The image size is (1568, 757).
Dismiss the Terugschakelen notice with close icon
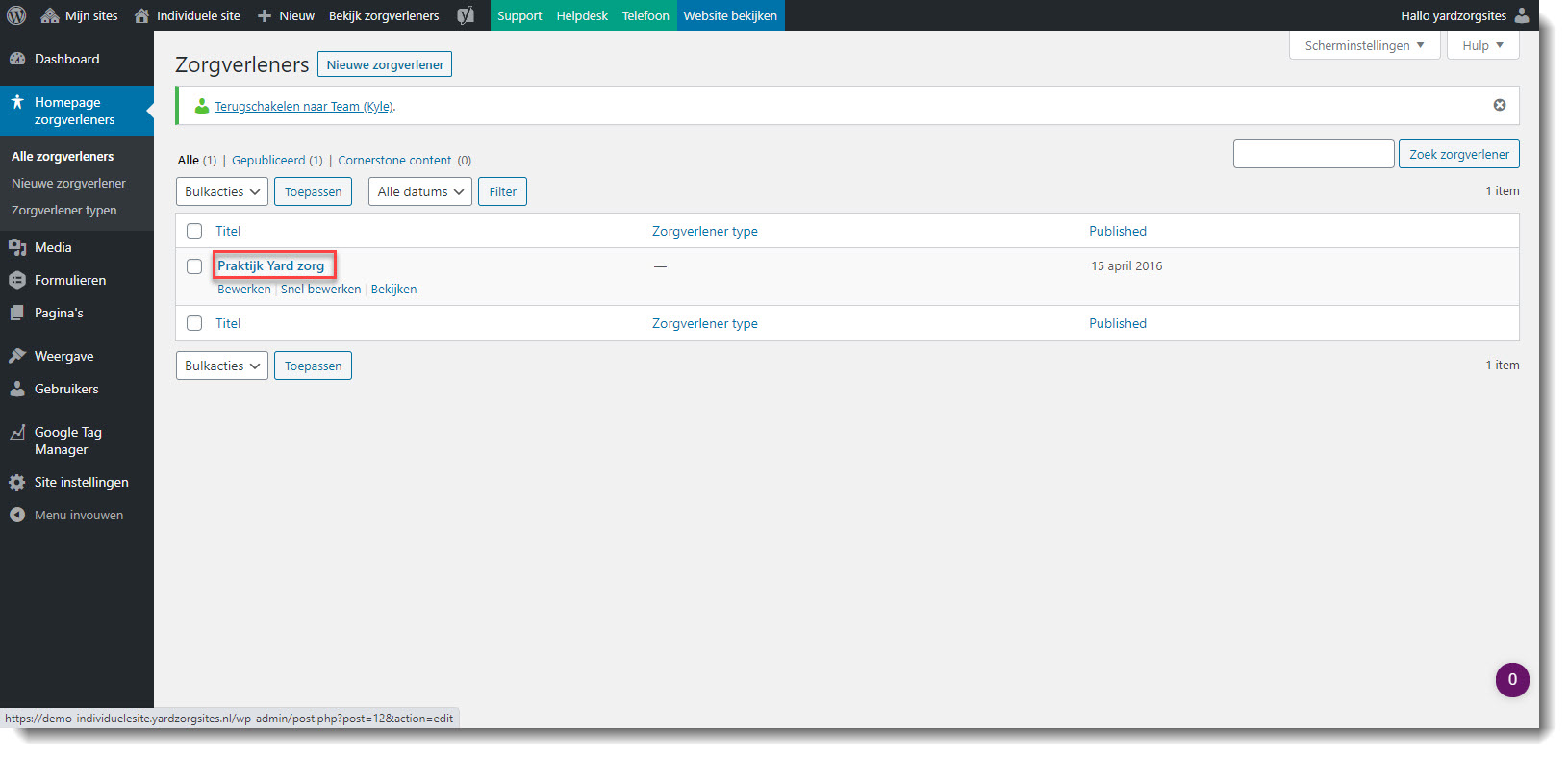point(1500,105)
